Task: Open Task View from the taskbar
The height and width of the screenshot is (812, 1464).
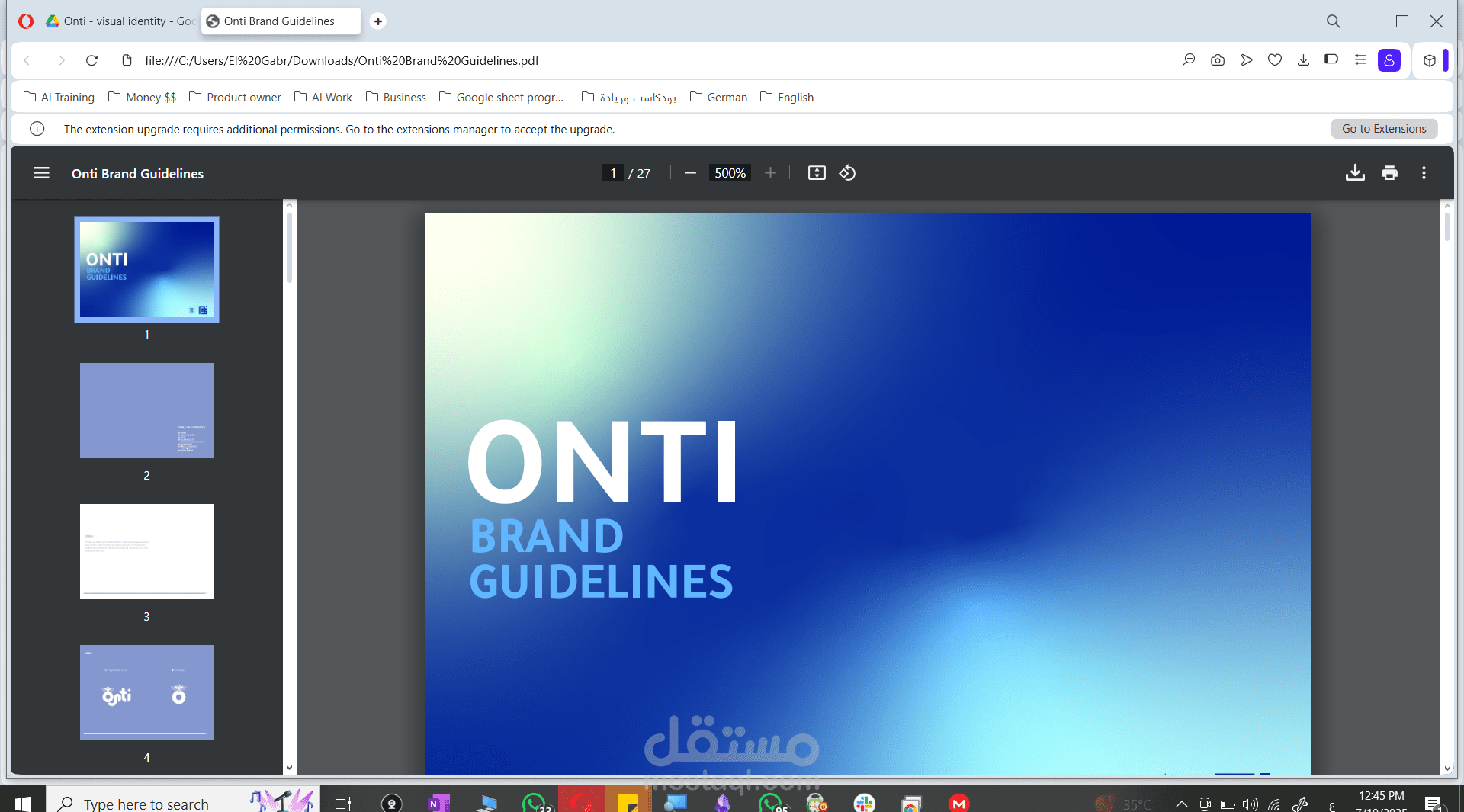Action: pyautogui.click(x=343, y=803)
